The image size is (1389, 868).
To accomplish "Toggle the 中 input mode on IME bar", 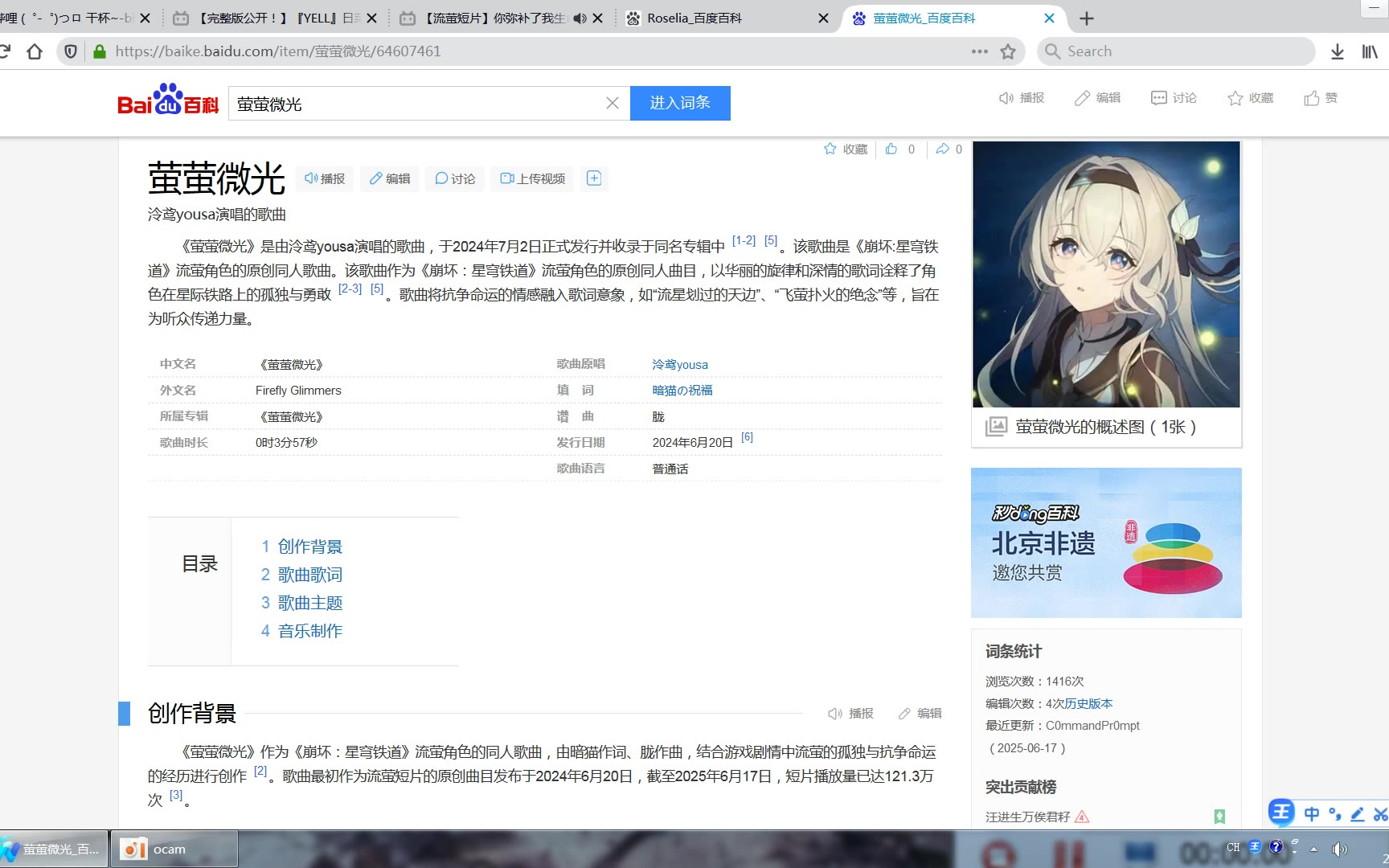I will pyautogui.click(x=1312, y=813).
